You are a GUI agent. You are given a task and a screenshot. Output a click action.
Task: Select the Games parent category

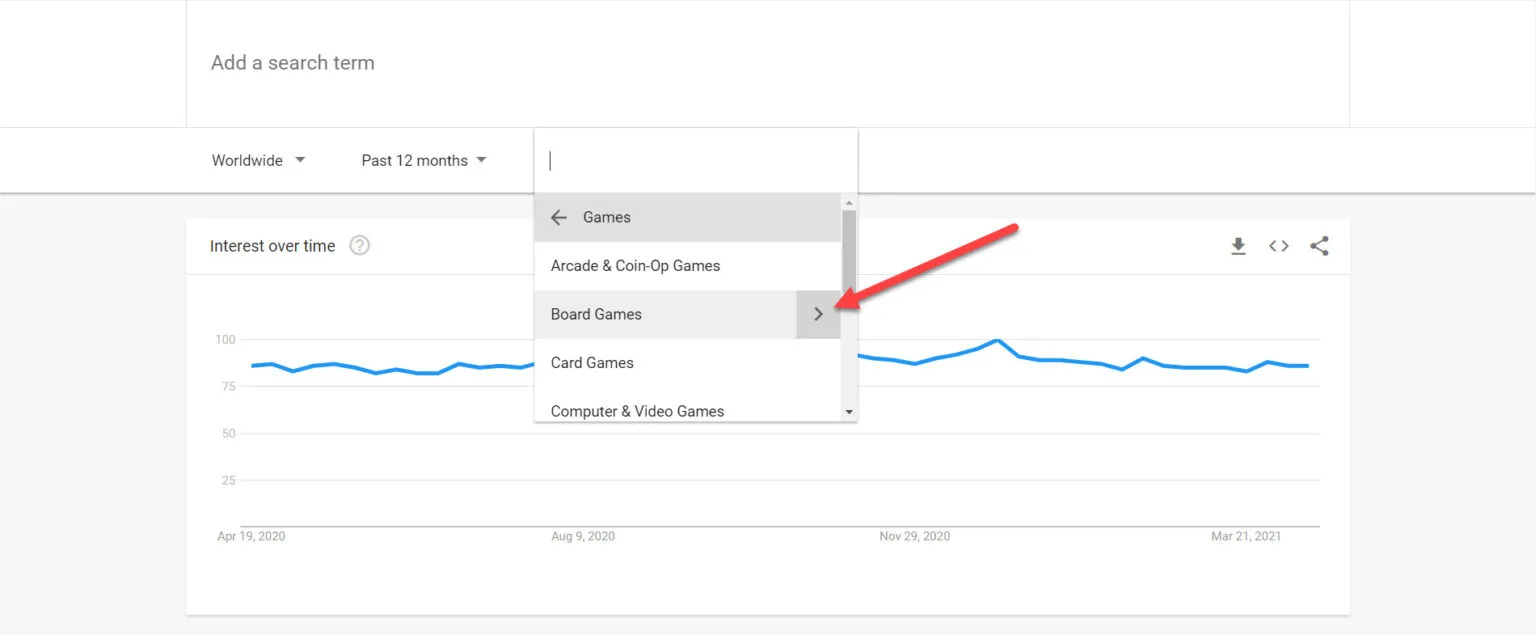pos(605,217)
